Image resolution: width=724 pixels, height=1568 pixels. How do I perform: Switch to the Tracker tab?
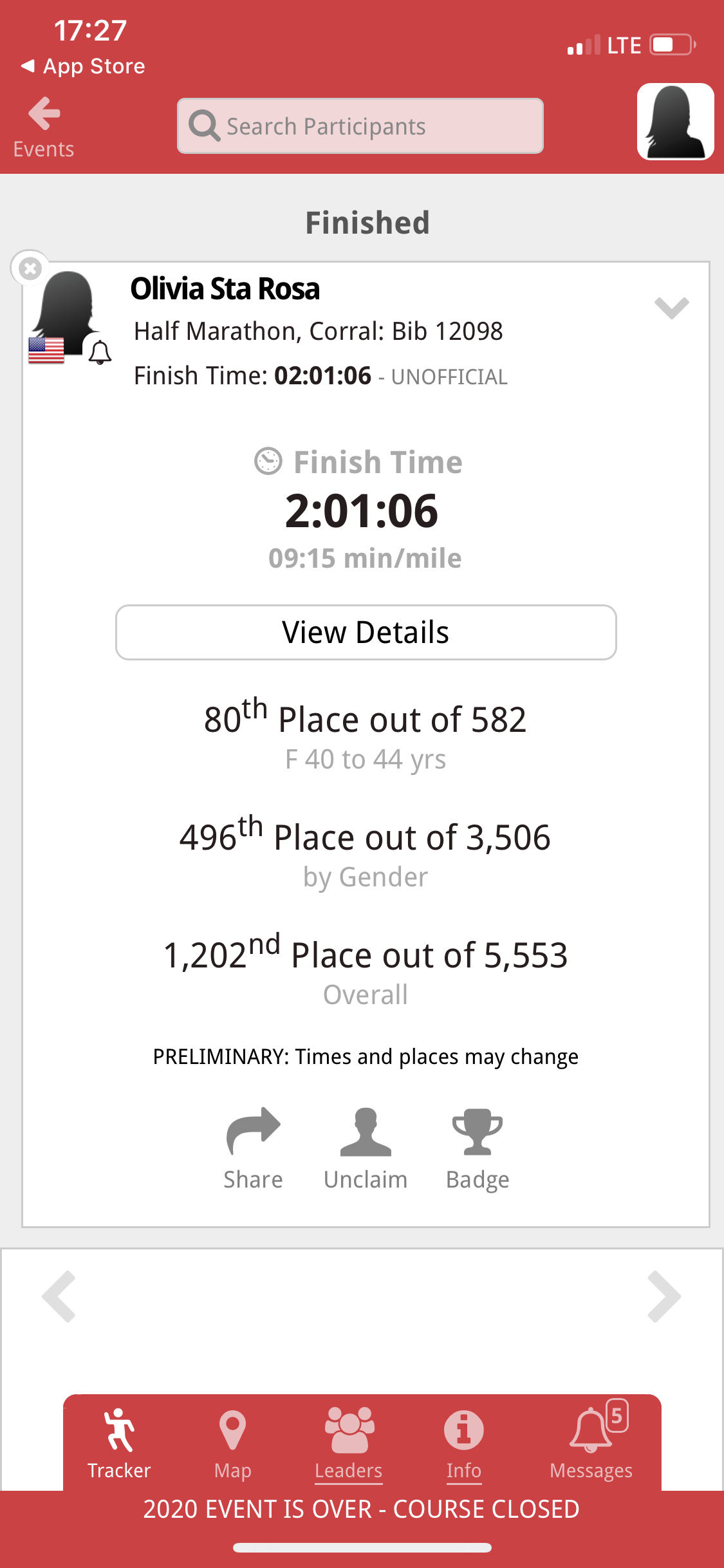(119, 1443)
